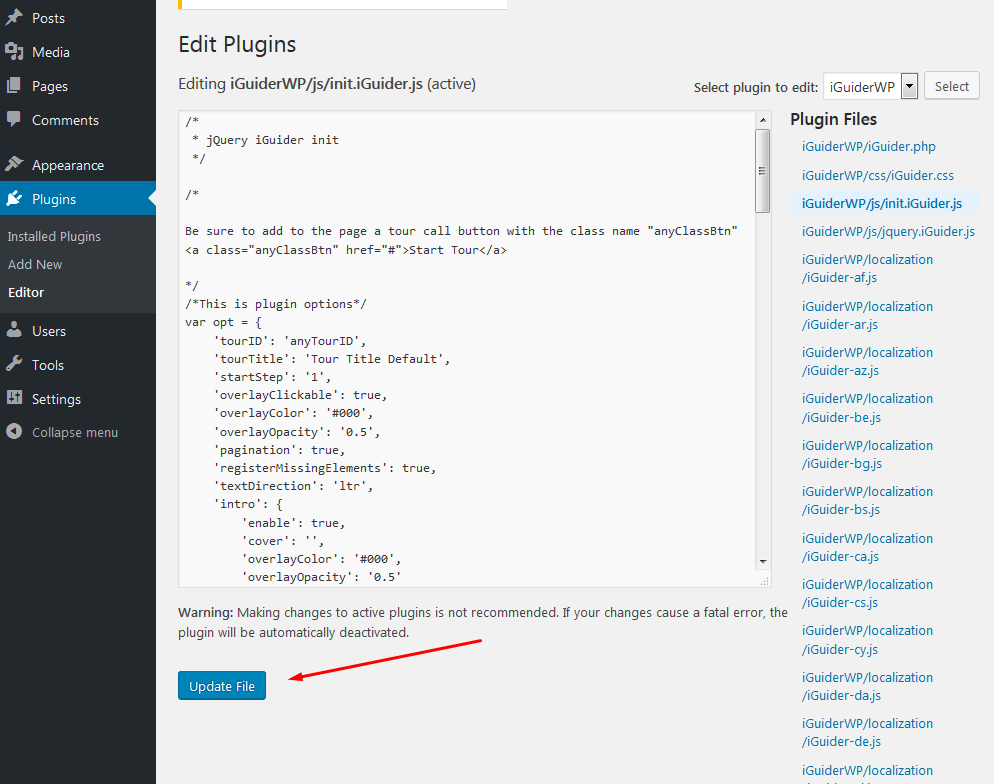Click the Tools wrench icon
Image resolution: width=994 pixels, height=784 pixels.
pyautogui.click(x=14, y=365)
